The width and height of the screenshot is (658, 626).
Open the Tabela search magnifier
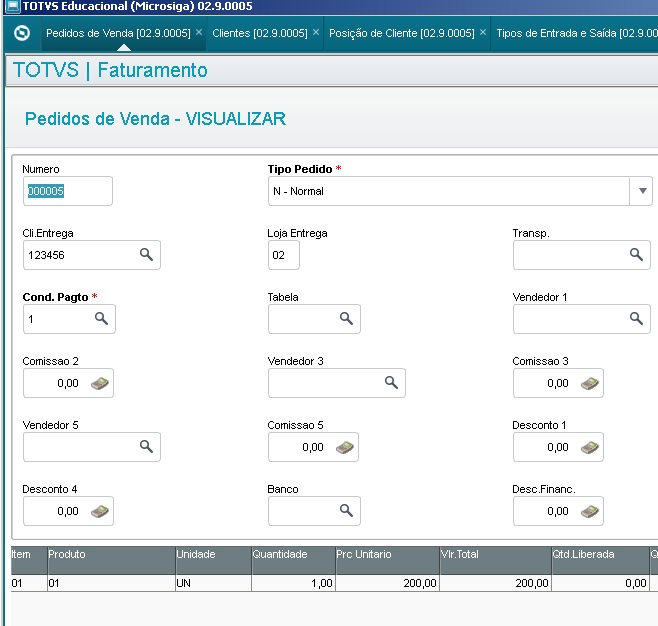[x=346, y=318]
